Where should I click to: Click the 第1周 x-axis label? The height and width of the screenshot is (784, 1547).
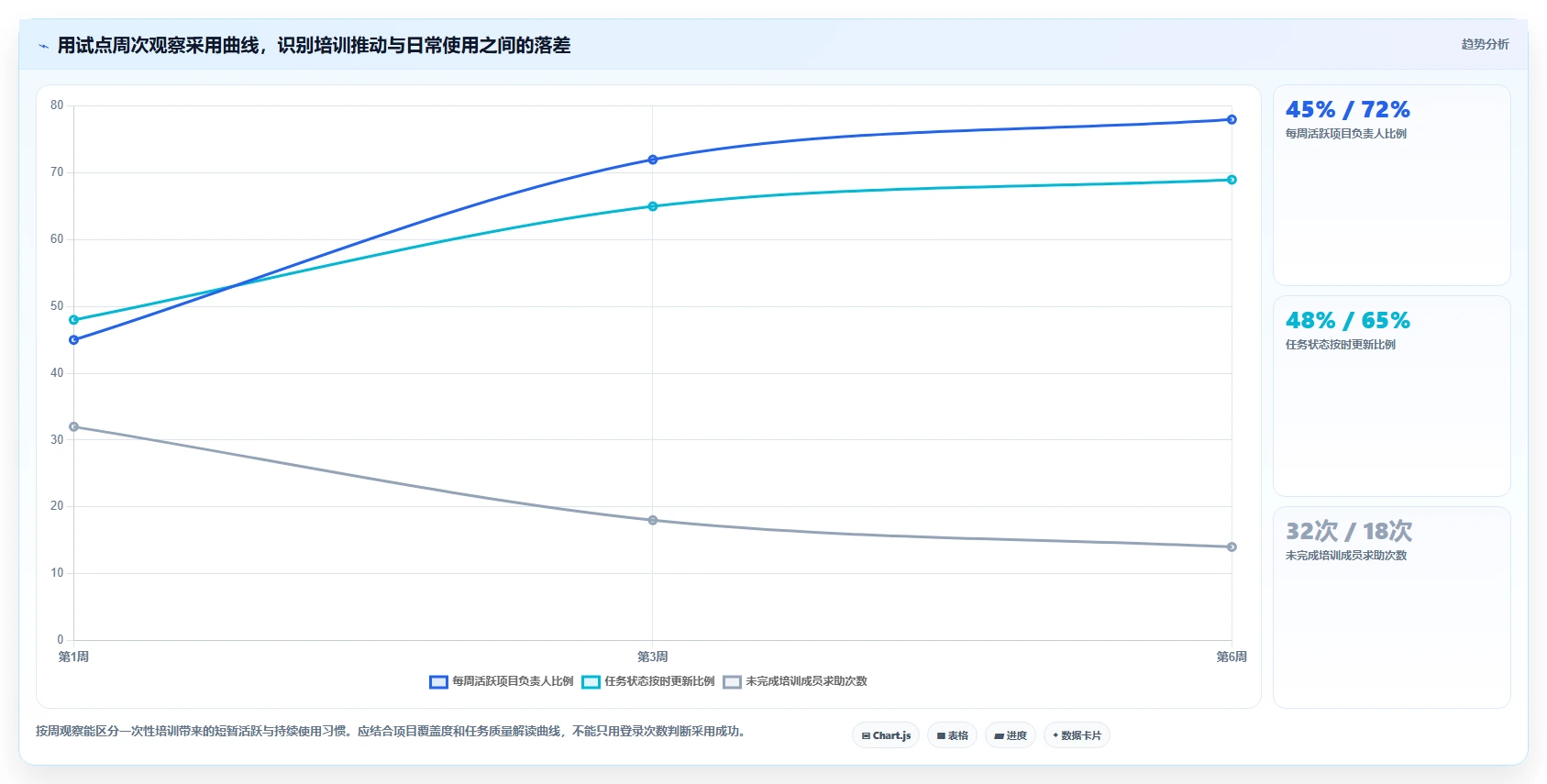tap(74, 657)
